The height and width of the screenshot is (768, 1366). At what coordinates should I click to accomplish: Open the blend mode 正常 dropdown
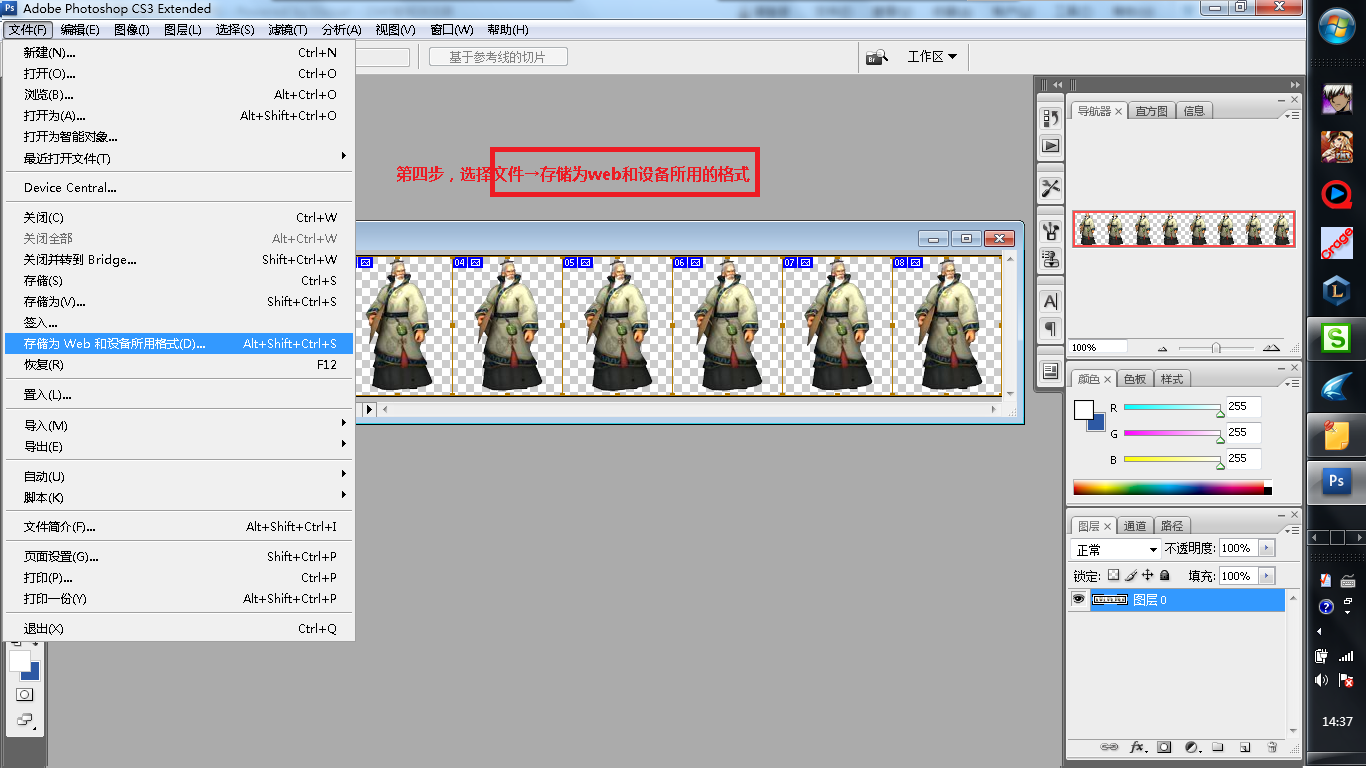1115,549
